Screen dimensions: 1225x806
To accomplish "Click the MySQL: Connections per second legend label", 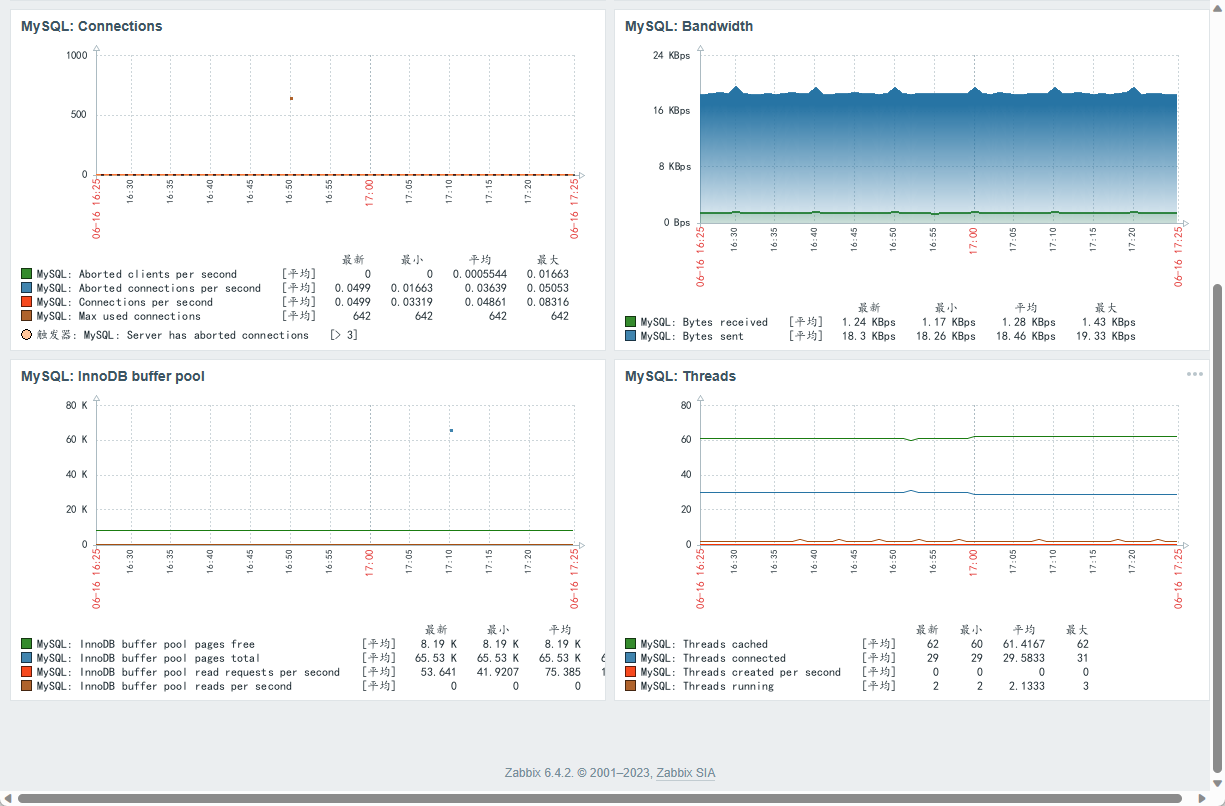I will tap(125, 302).
